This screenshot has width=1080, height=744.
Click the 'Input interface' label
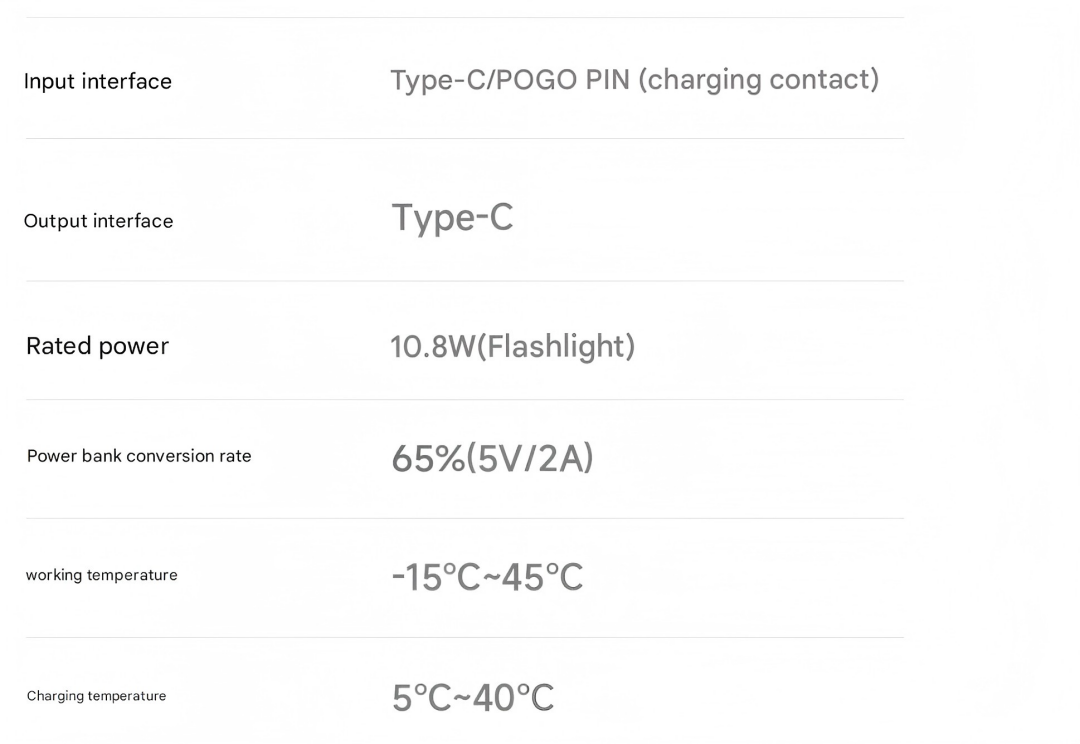click(98, 81)
